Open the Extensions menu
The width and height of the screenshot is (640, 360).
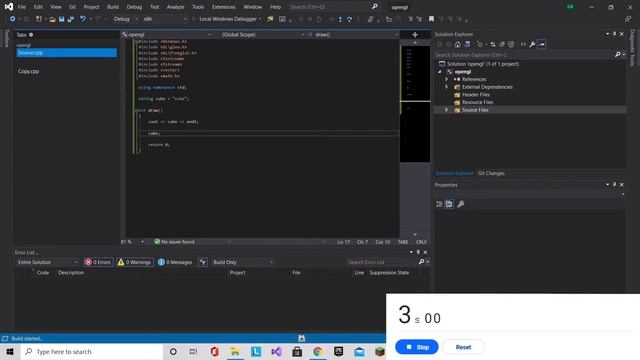224,7
